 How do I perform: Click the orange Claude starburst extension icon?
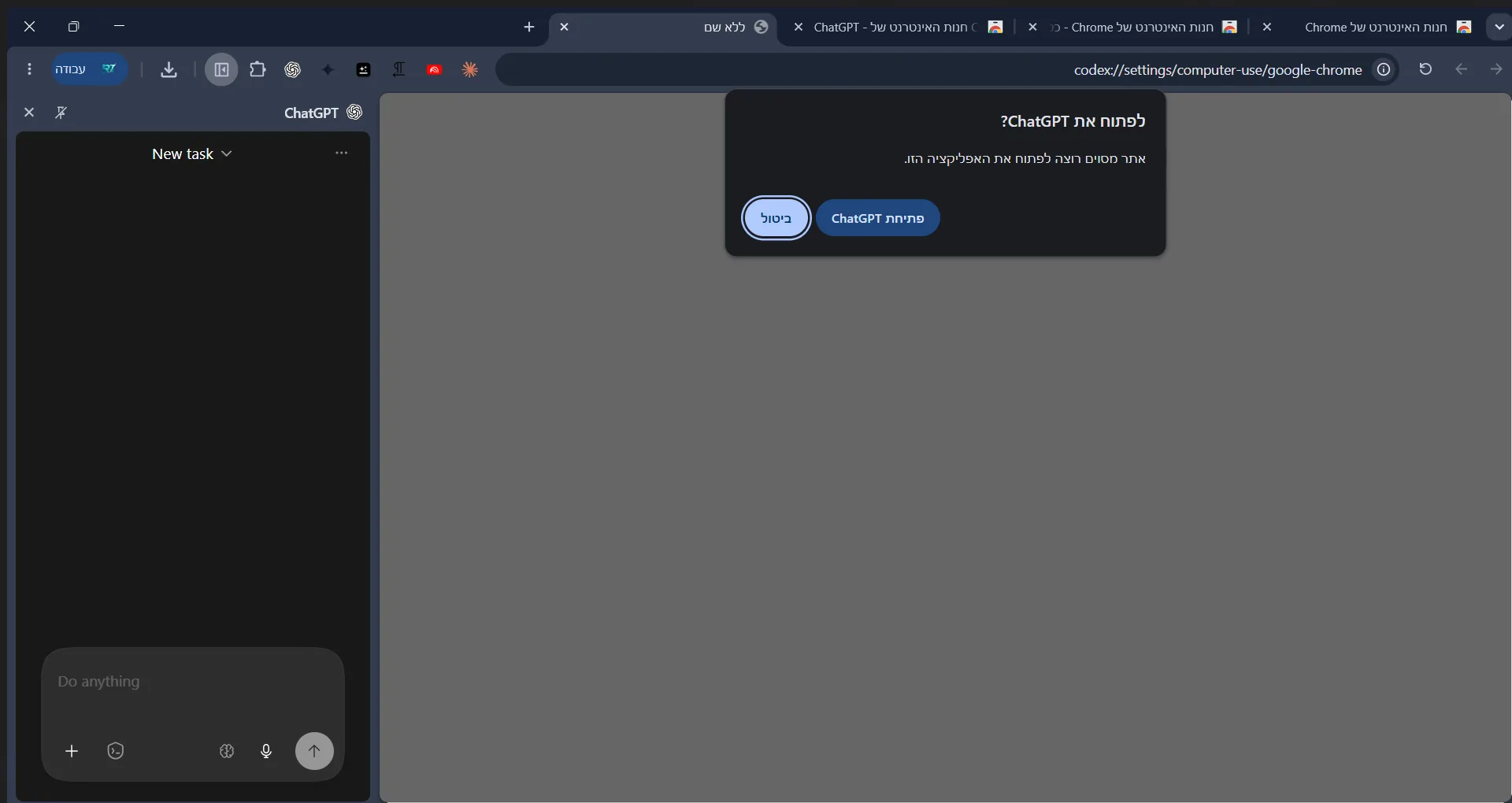(470, 69)
